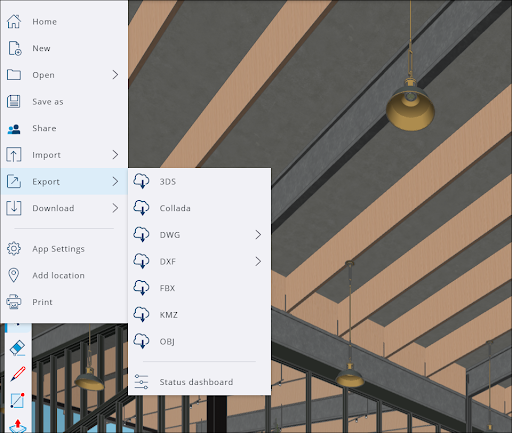Open the Open menu entry label
512x433 pixels.
point(43,75)
